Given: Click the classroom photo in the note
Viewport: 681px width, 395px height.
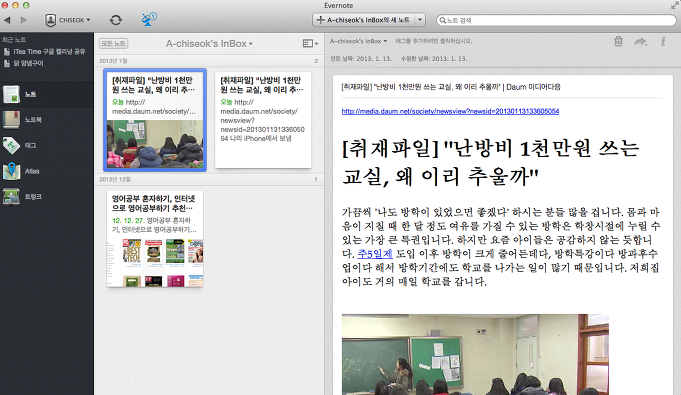Looking at the screenshot, I should click(x=475, y=355).
